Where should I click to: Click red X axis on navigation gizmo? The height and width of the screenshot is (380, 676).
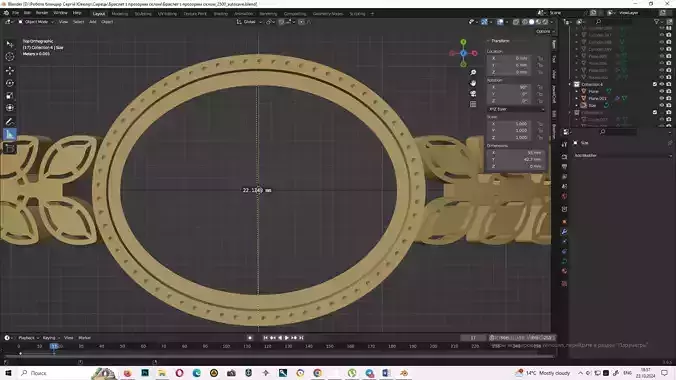[474, 53]
